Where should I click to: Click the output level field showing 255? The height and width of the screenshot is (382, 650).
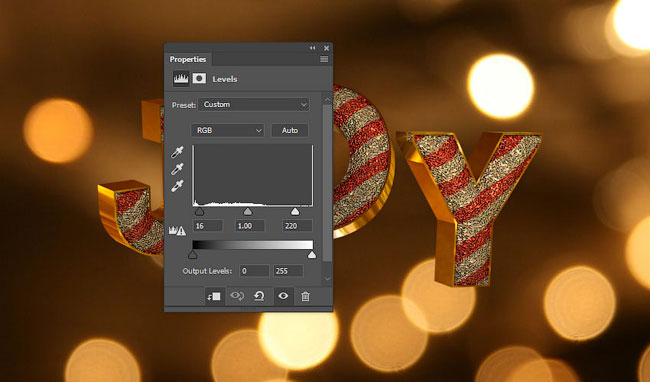(x=288, y=271)
